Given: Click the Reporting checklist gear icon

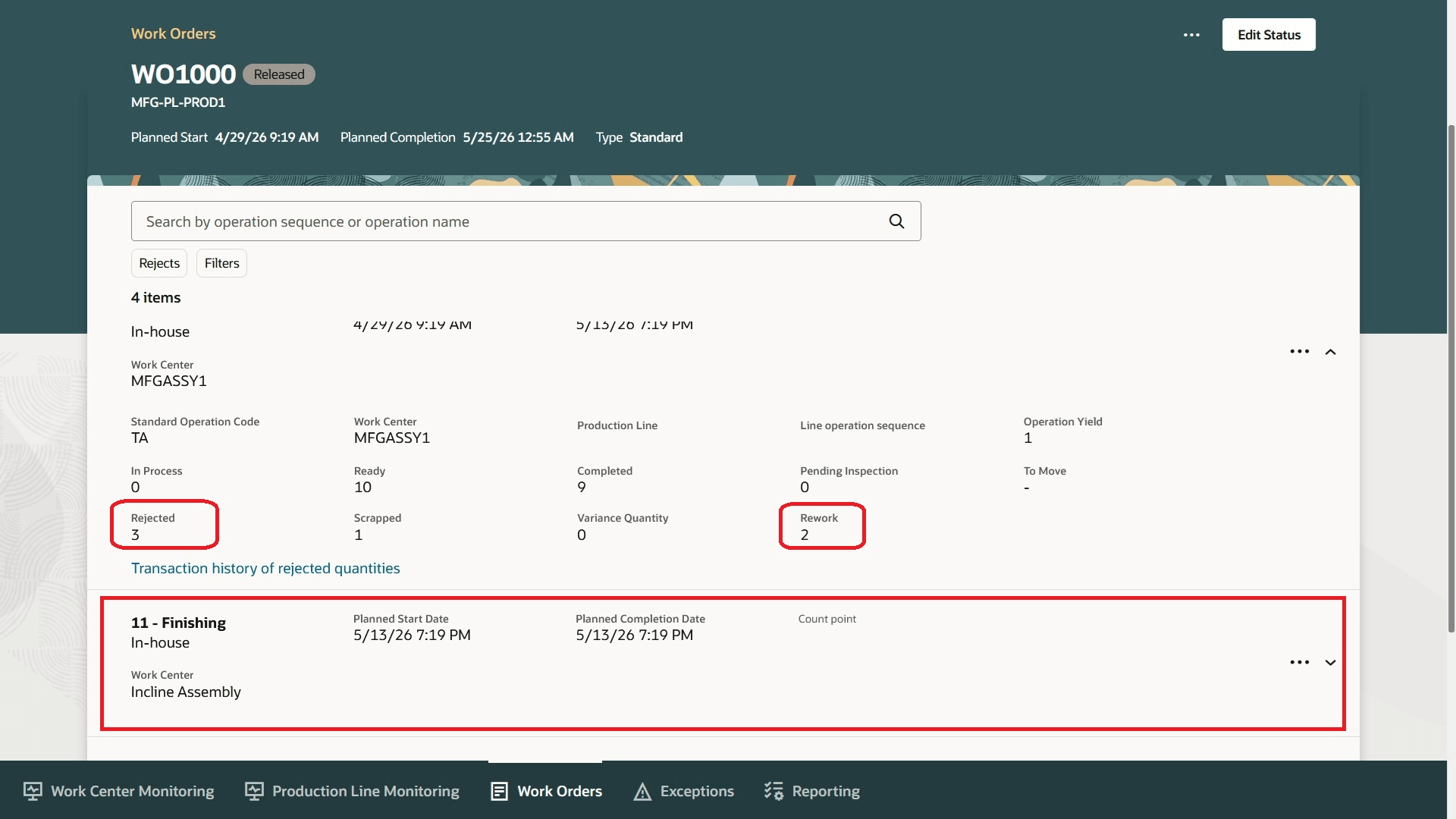Looking at the screenshot, I should coord(773,791).
